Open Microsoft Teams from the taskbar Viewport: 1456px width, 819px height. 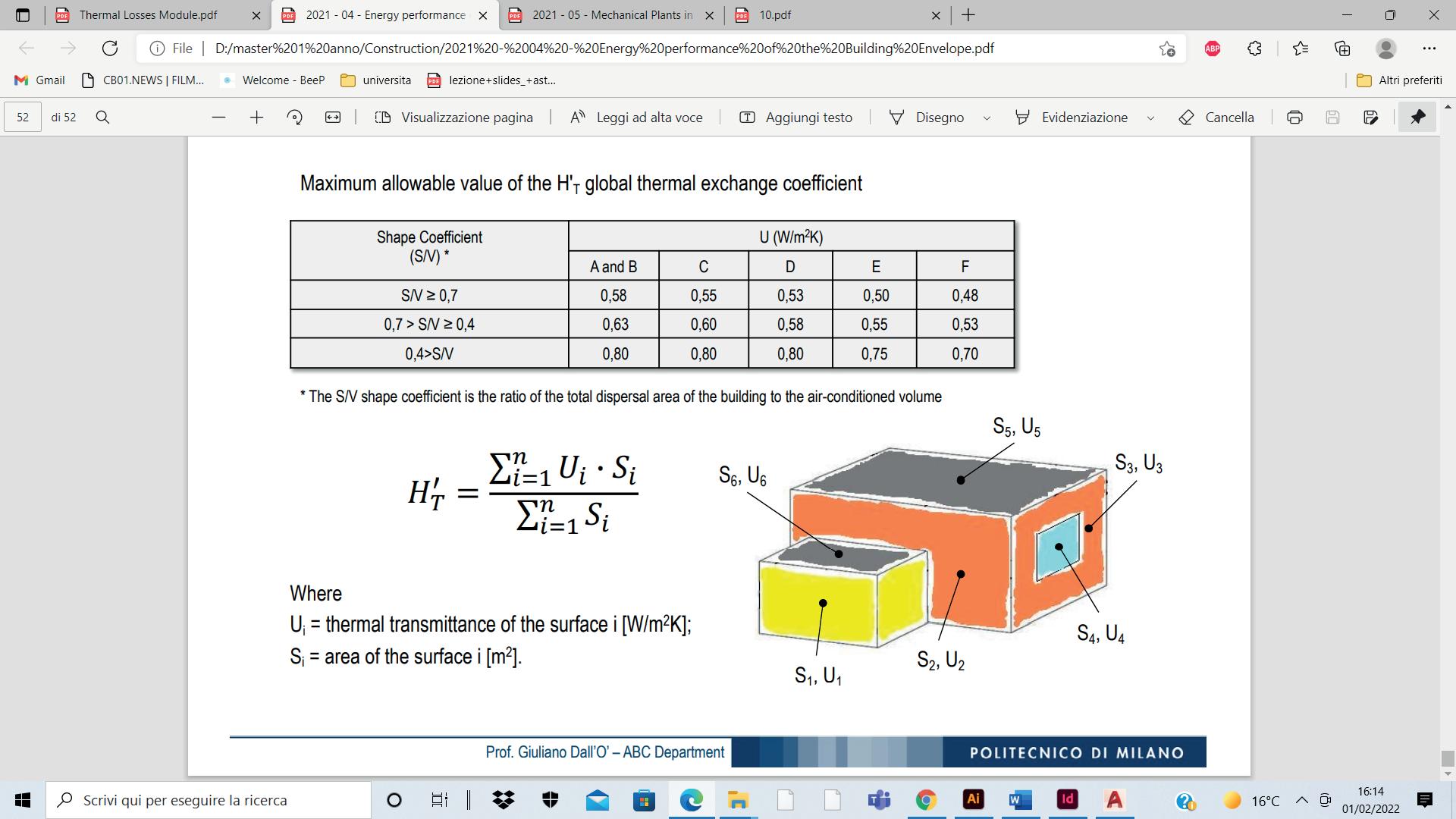point(878,800)
